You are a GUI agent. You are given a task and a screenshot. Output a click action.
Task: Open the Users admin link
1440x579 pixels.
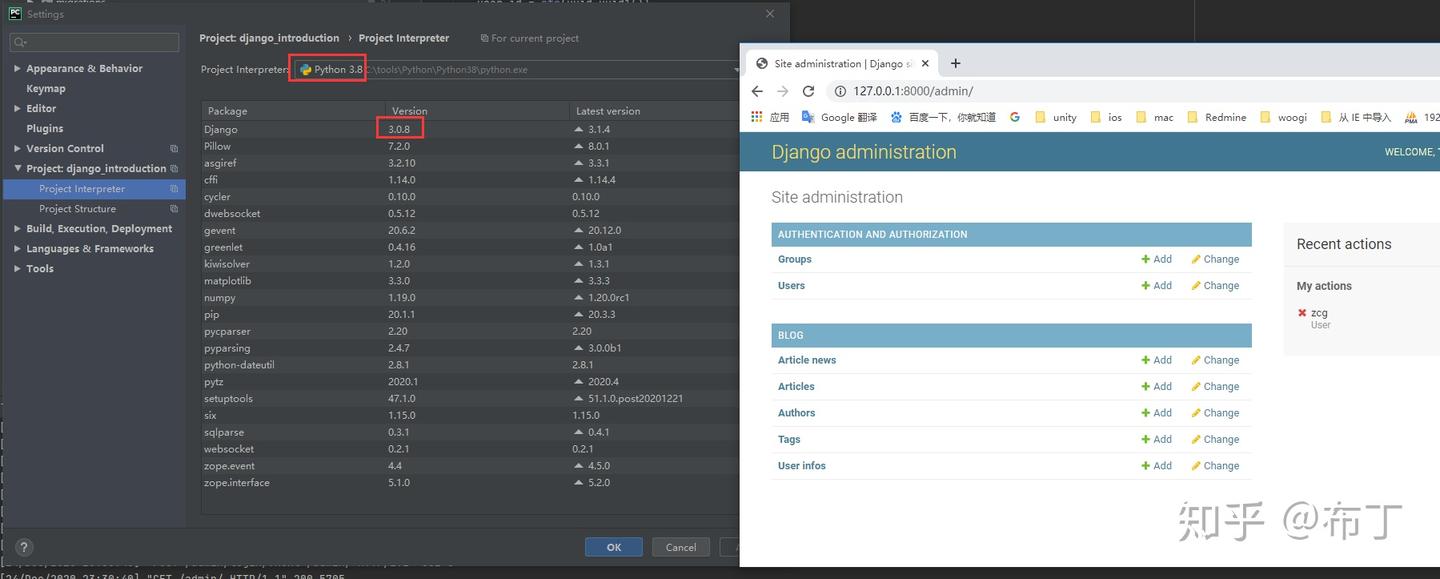coord(791,285)
